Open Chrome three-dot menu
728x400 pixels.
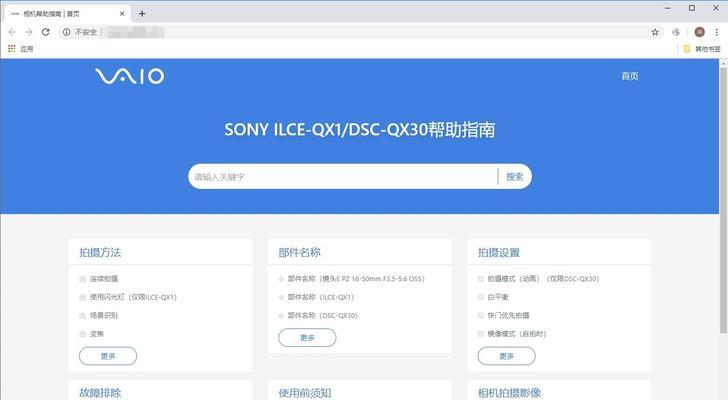[x=716, y=32]
